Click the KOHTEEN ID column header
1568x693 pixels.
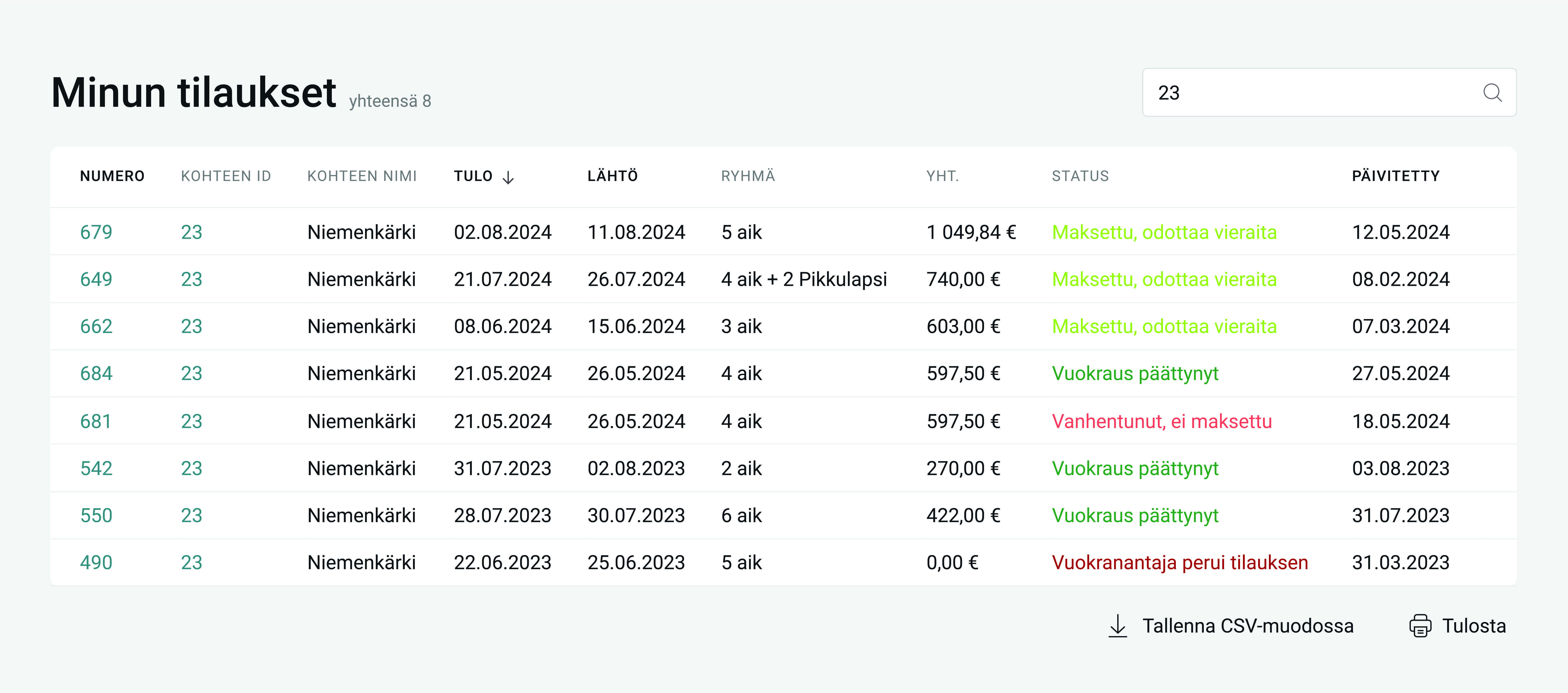[x=226, y=176]
